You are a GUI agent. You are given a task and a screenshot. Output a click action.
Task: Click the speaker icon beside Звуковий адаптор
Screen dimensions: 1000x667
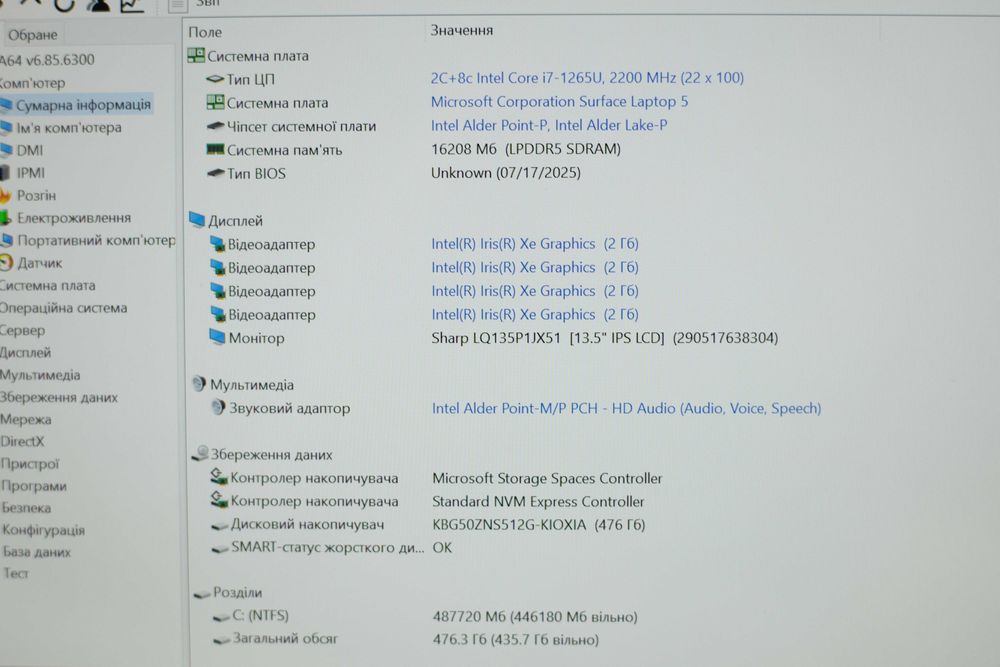[218, 407]
